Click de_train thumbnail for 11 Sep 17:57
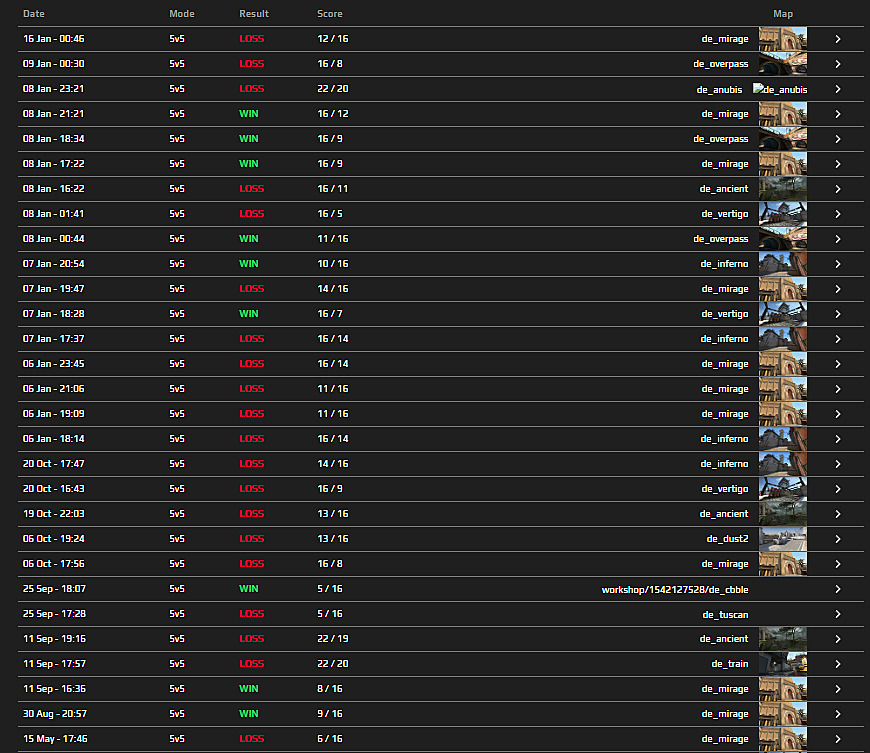 coord(782,664)
